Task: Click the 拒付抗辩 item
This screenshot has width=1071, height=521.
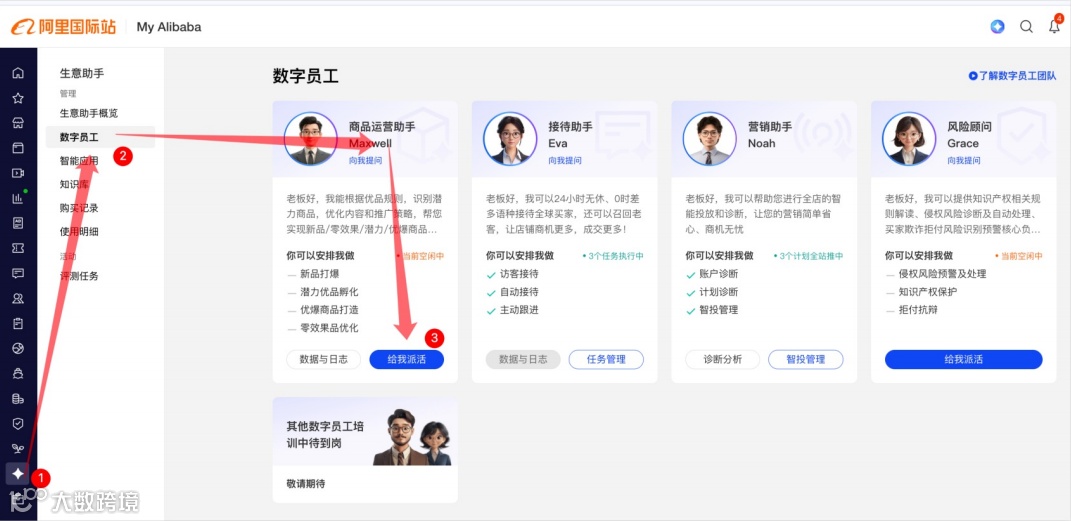Action: point(918,310)
